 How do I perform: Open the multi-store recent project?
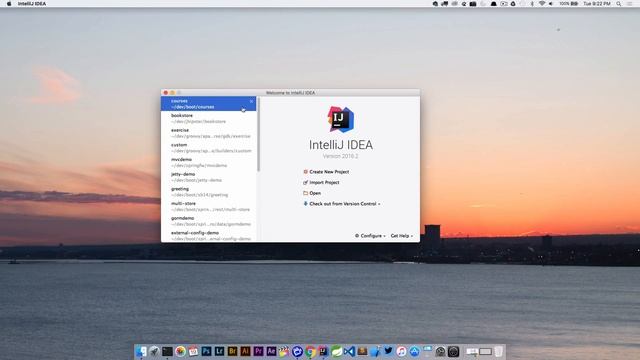pyautogui.click(x=208, y=207)
